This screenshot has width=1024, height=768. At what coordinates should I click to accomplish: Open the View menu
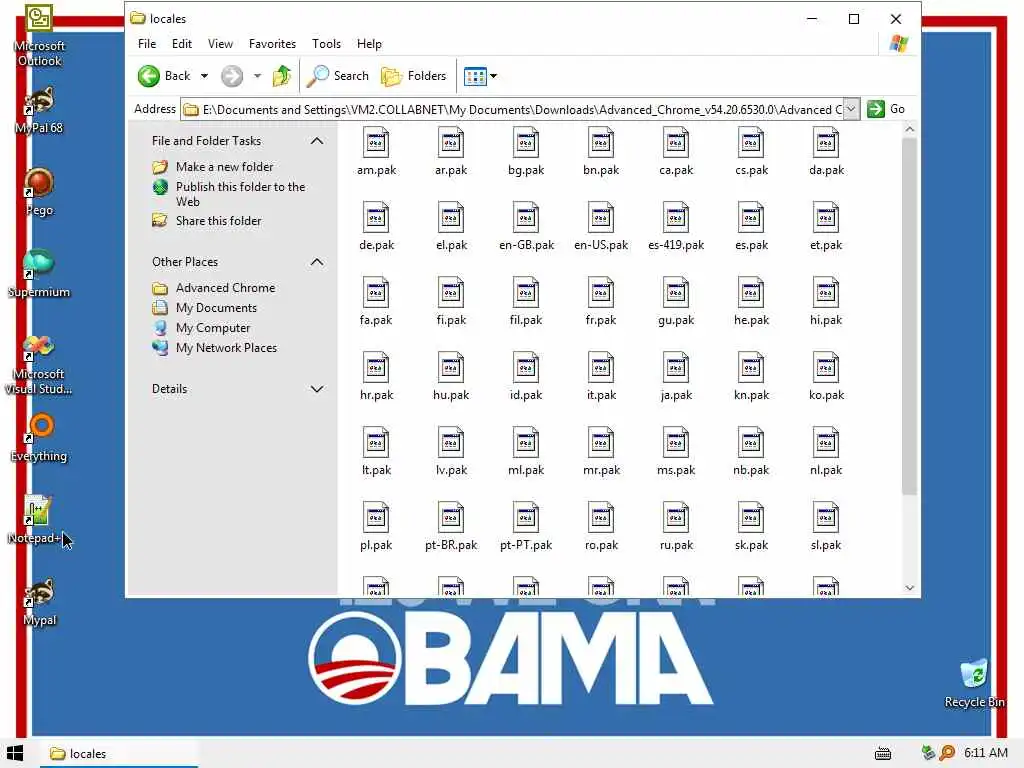pos(220,44)
